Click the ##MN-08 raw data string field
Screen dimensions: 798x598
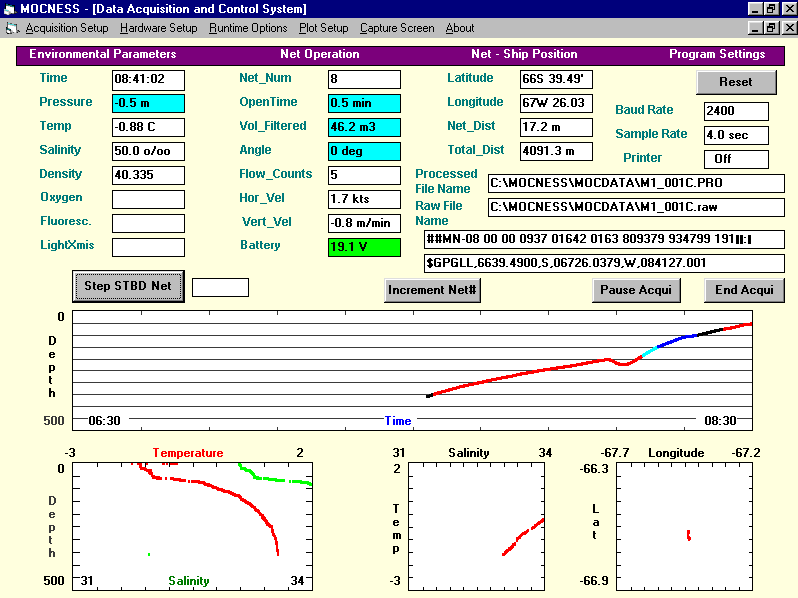[x=604, y=239]
